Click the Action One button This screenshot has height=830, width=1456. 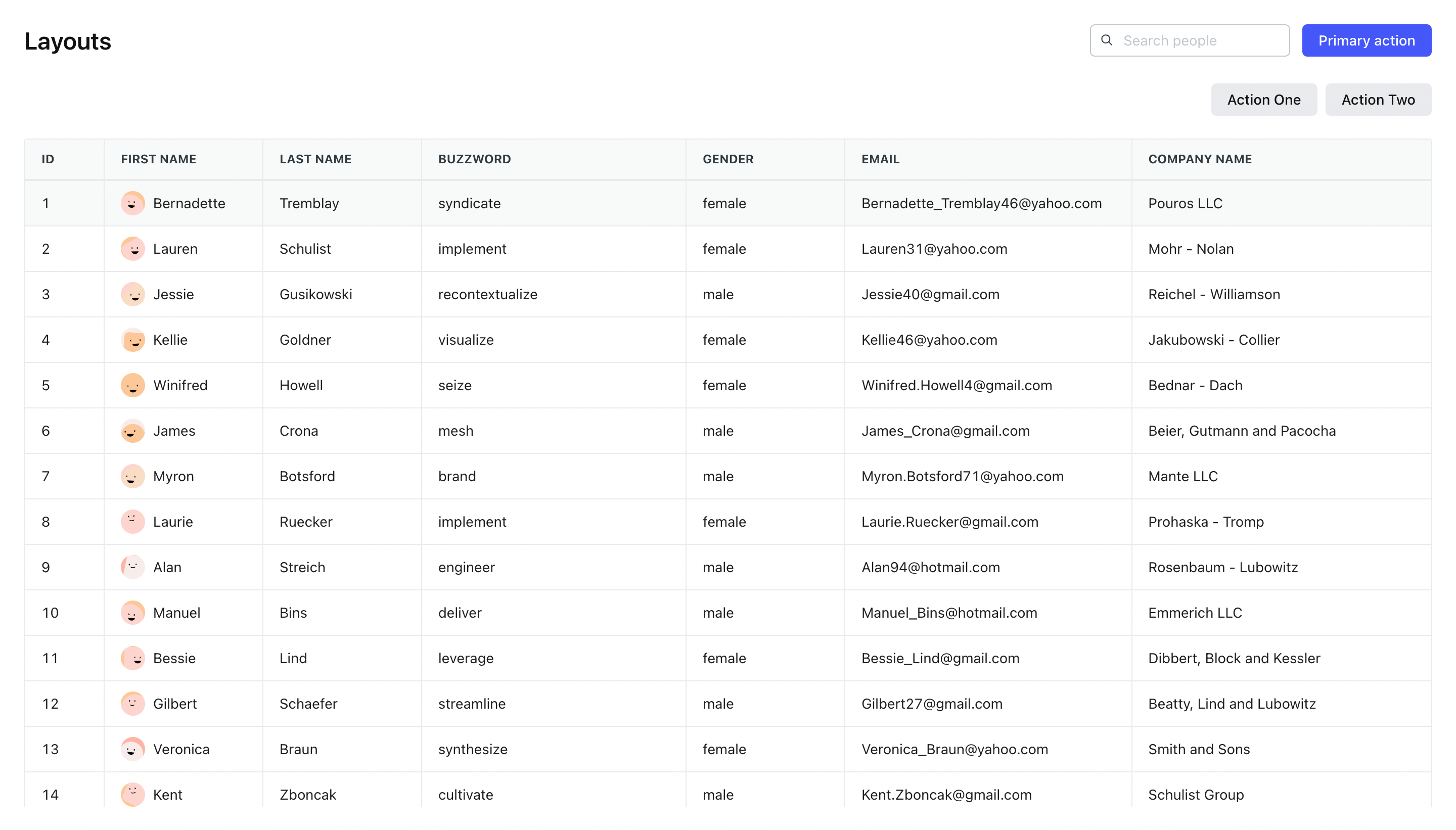pyautogui.click(x=1264, y=99)
